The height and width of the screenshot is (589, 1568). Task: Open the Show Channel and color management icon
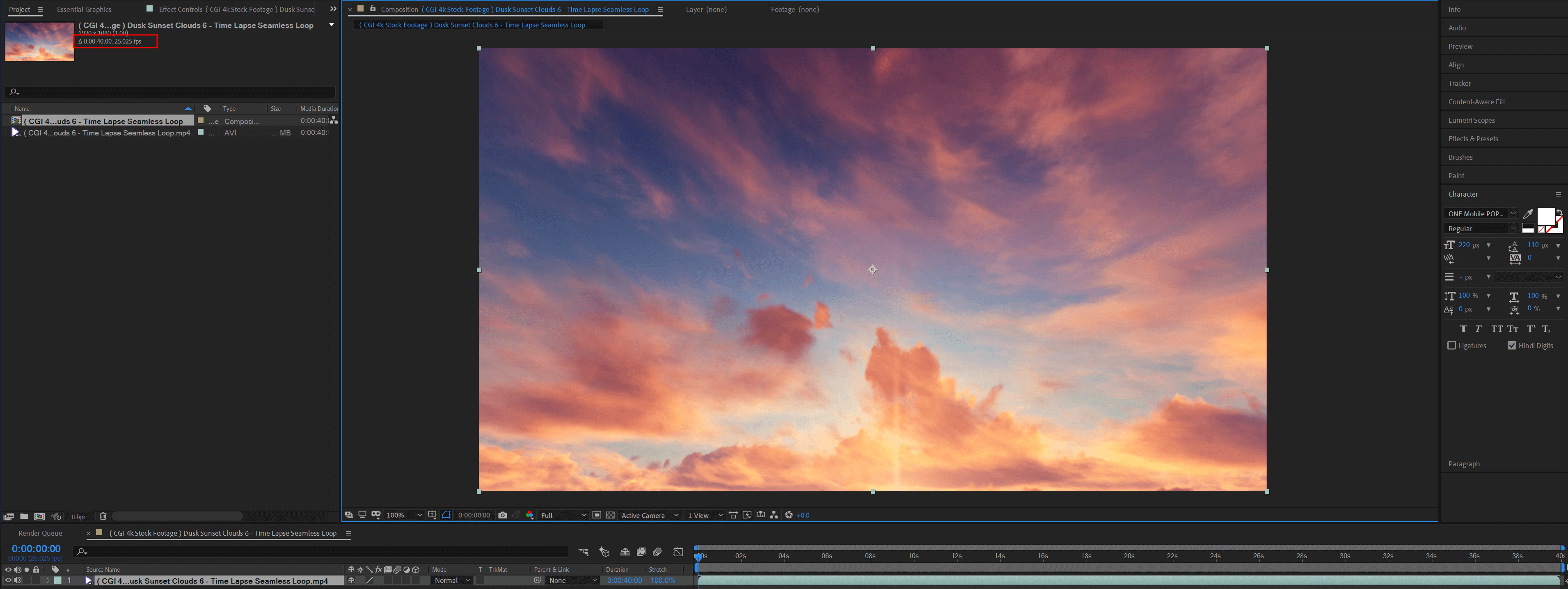[529, 515]
